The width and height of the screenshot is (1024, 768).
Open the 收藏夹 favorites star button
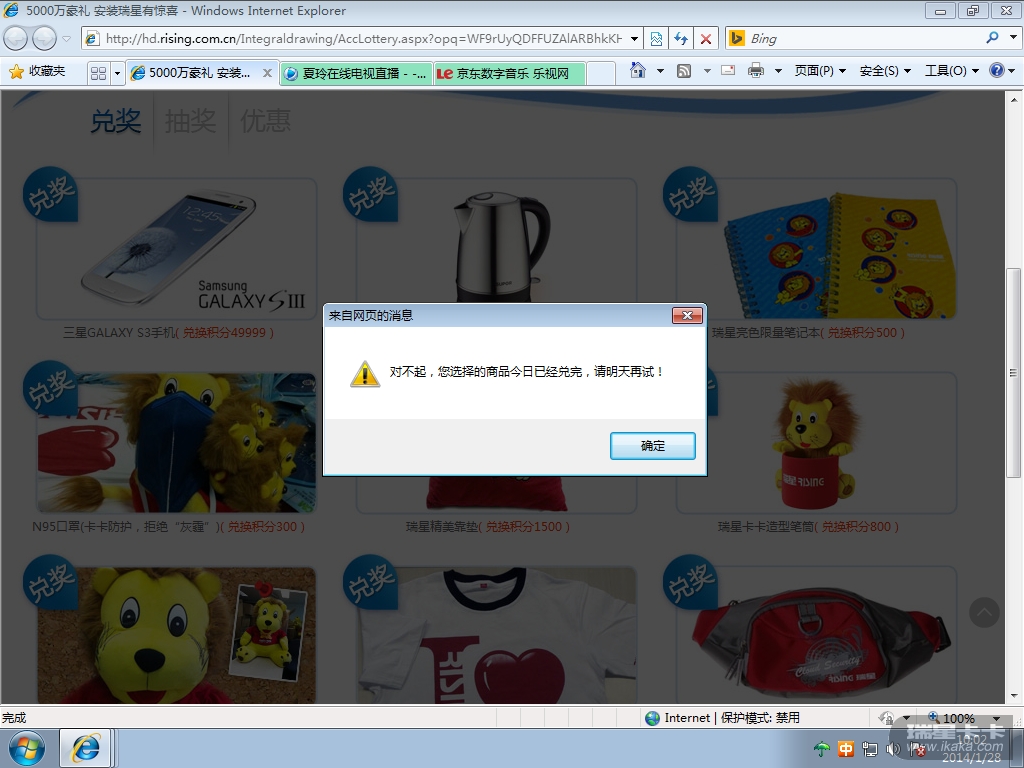37,71
